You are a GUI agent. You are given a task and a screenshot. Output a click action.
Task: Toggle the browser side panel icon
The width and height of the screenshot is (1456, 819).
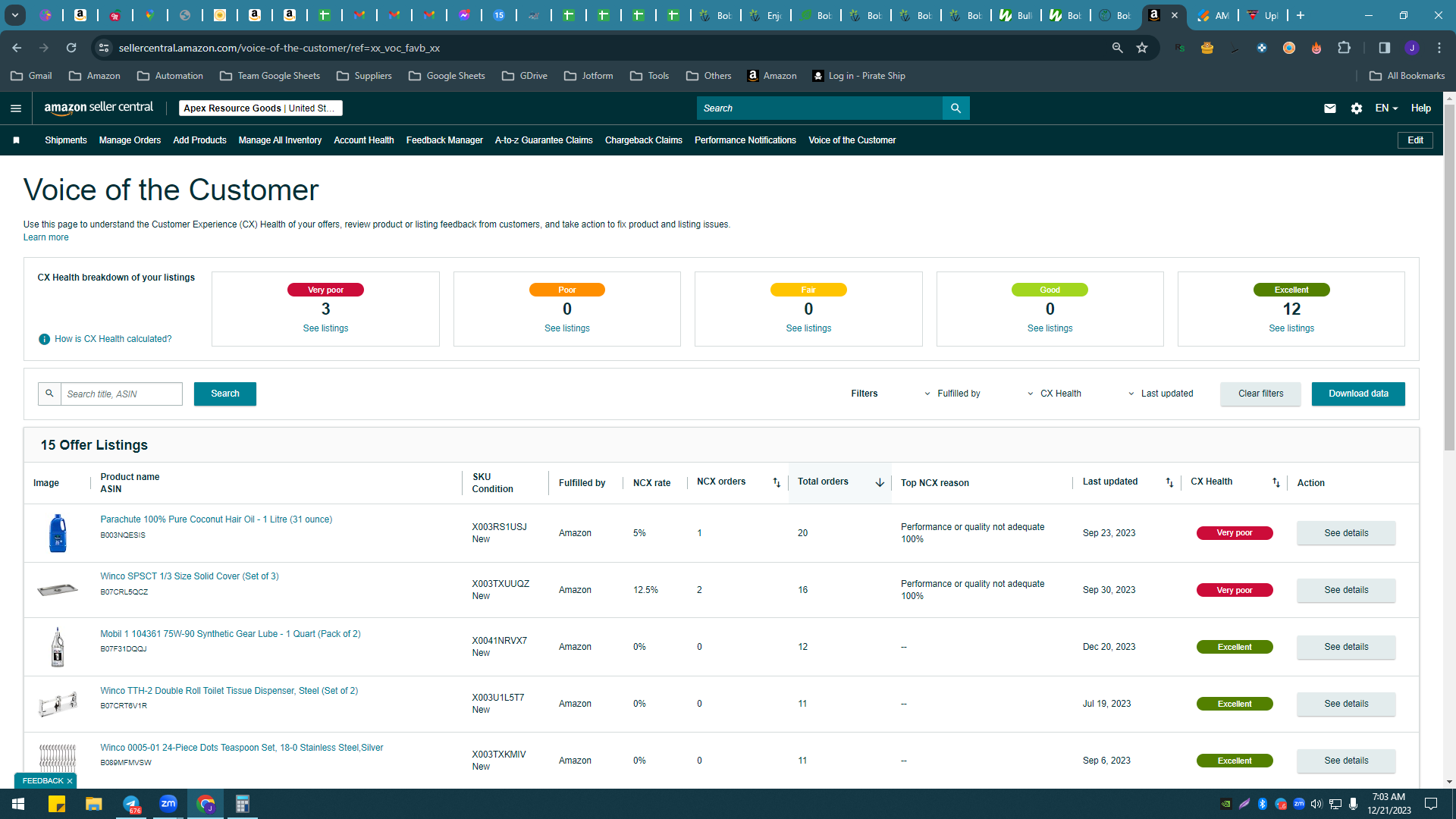click(x=1384, y=48)
